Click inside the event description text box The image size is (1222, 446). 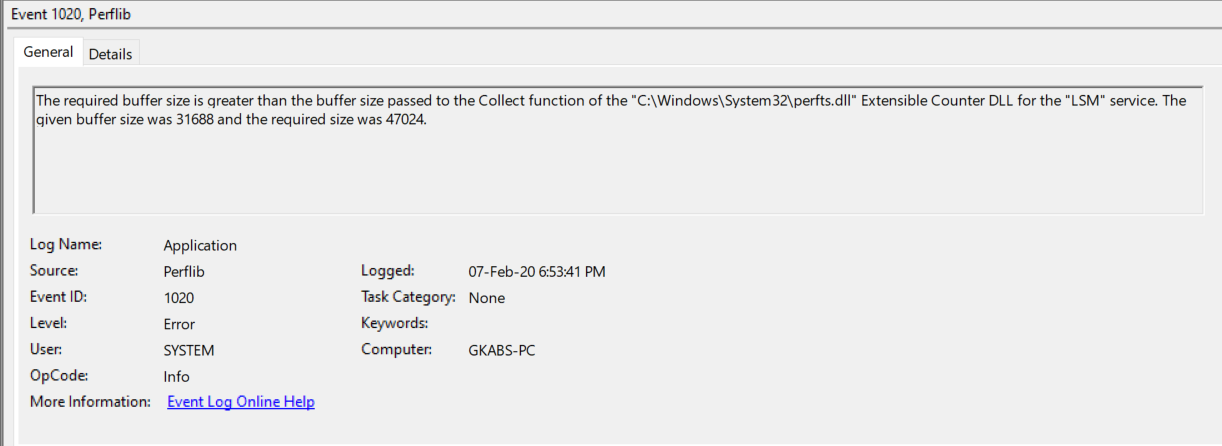coord(617,150)
